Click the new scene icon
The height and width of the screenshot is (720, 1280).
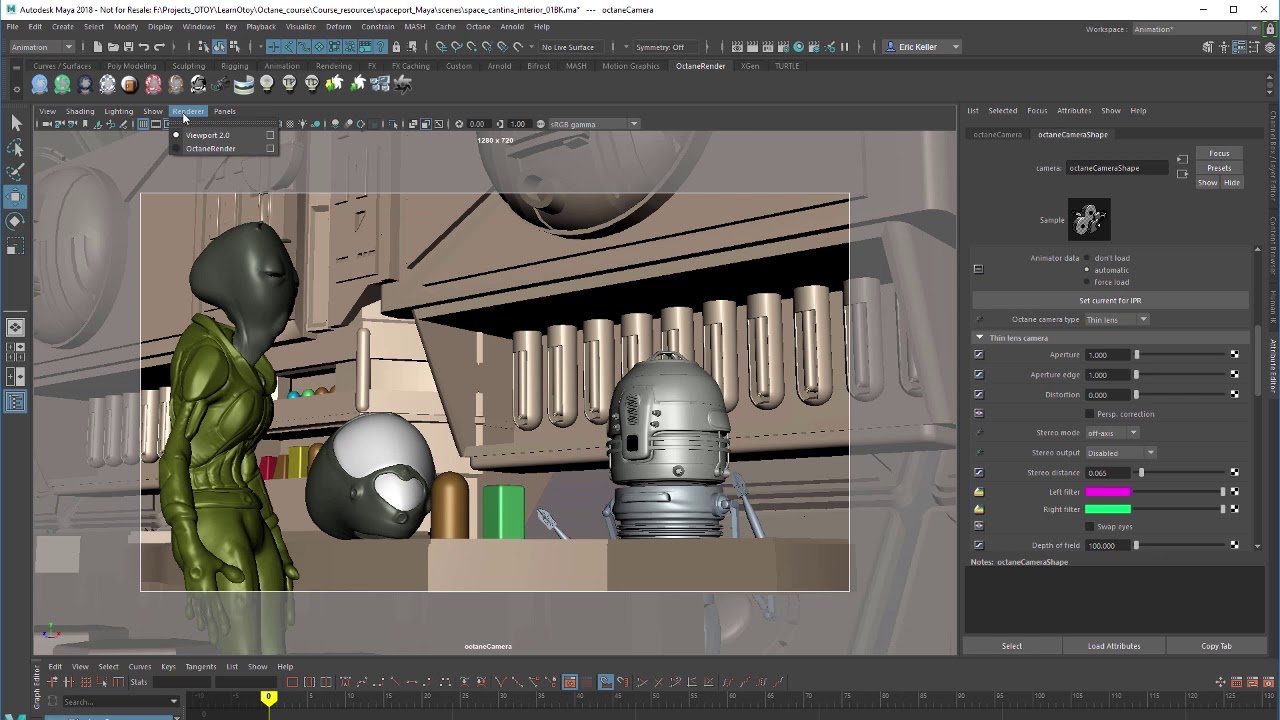point(97,47)
